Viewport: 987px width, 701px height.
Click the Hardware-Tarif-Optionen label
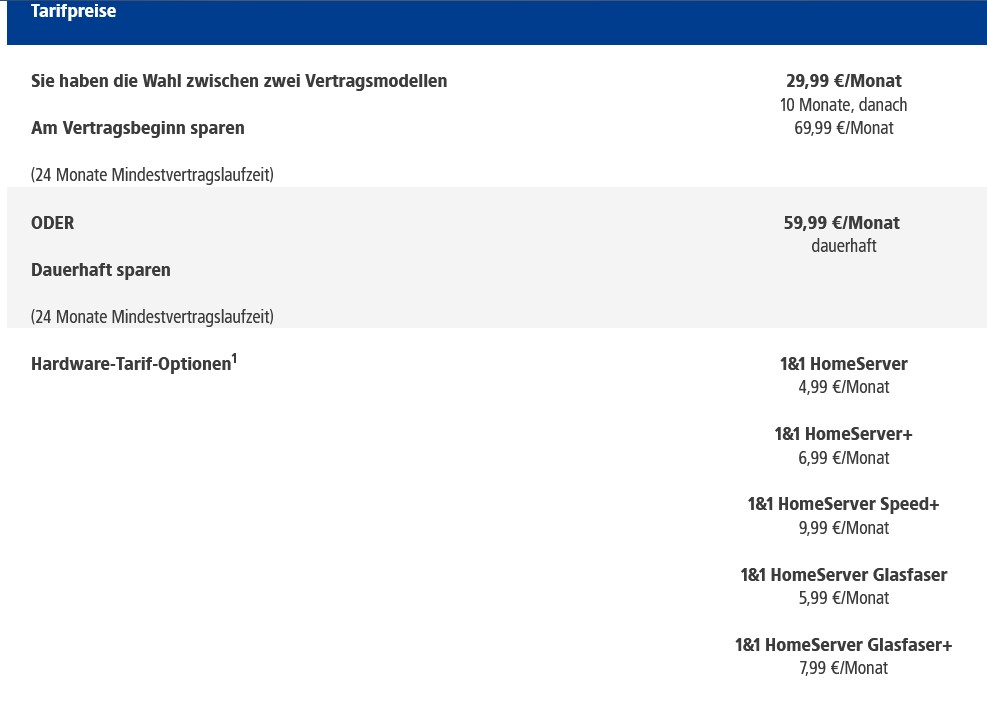click(x=131, y=364)
